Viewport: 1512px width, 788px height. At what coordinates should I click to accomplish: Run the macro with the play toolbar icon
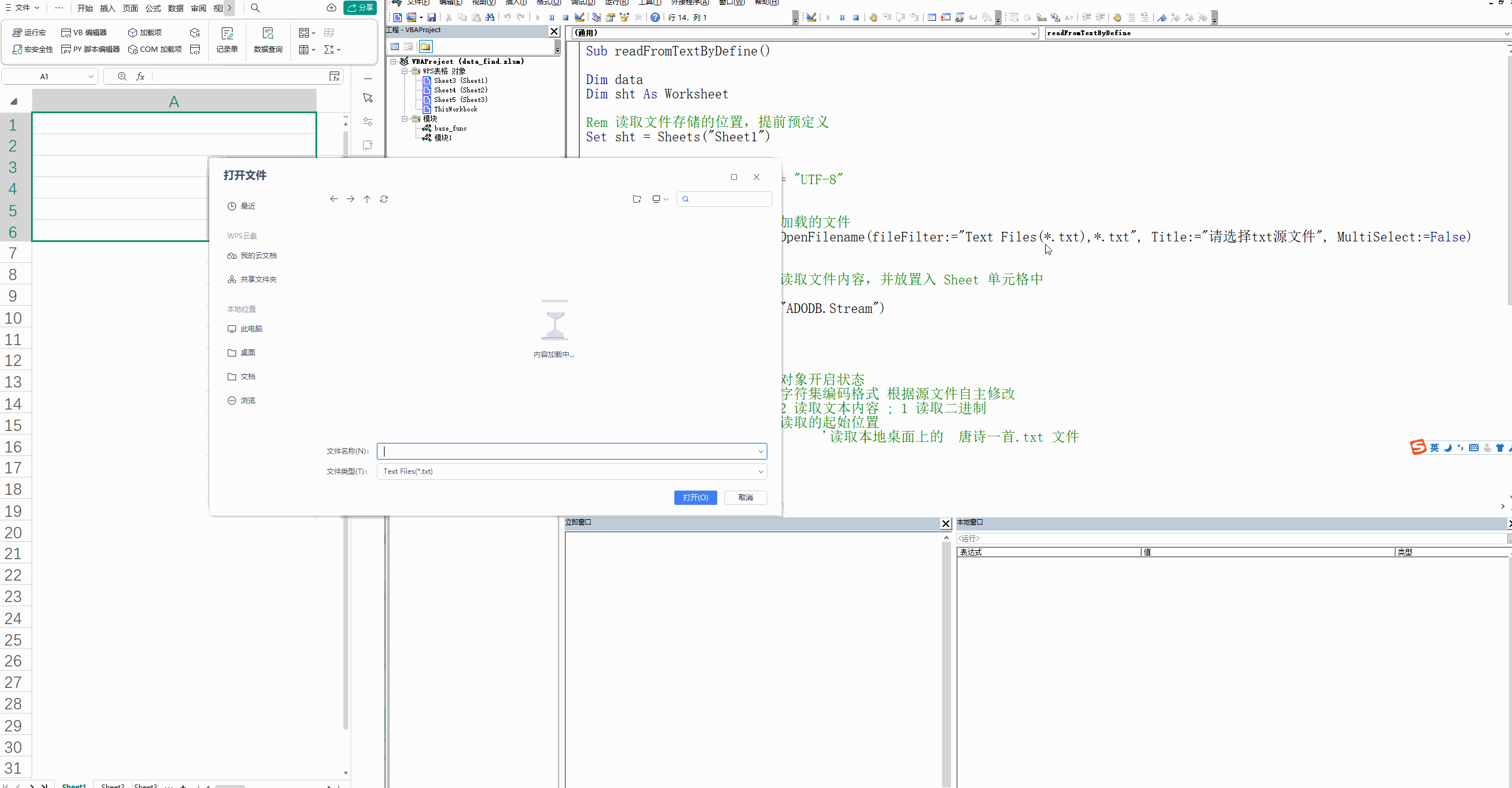(x=538, y=17)
